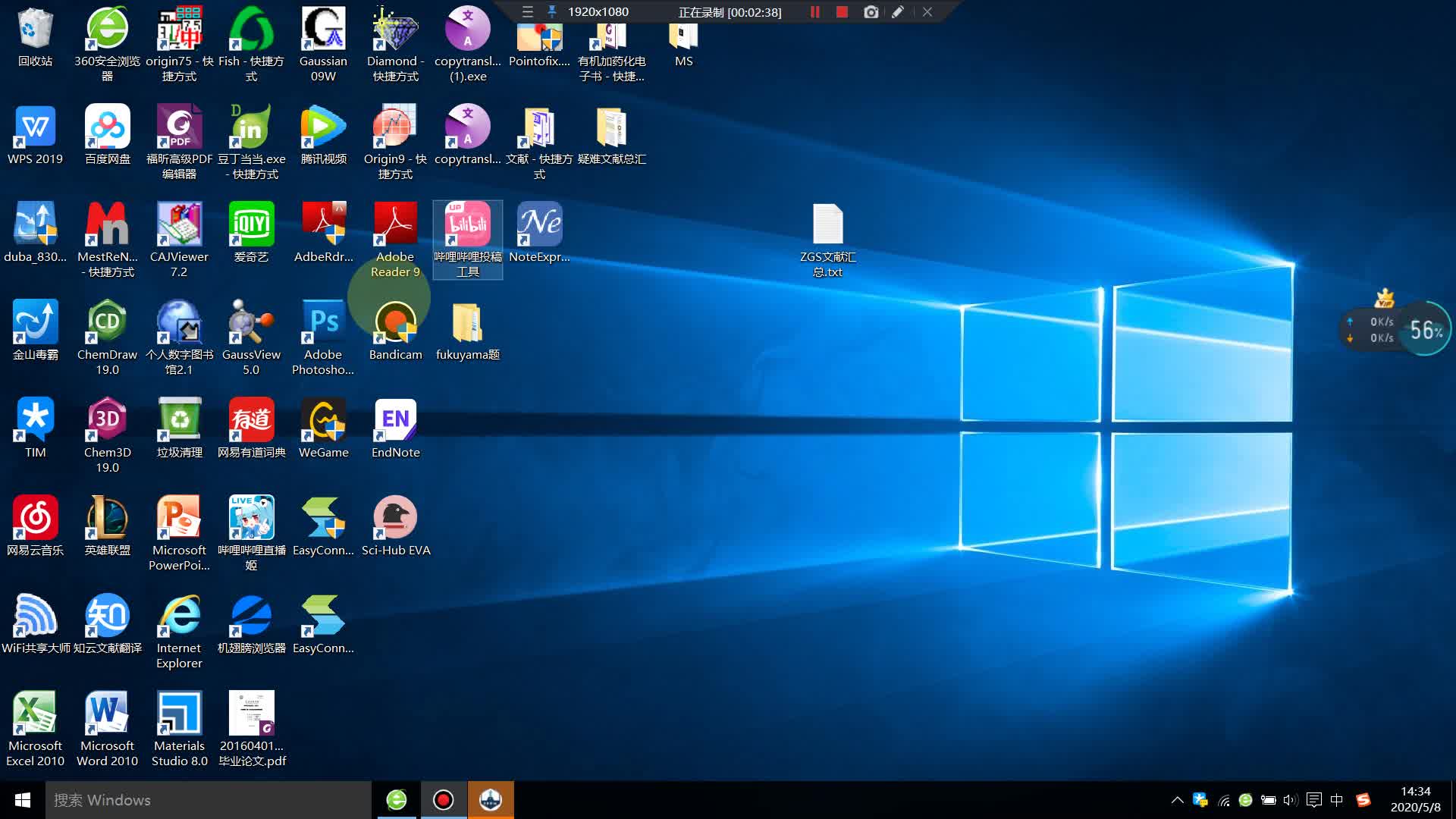Open 知云文献翻译 icon
Image resolution: width=1456 pixels, height=819 pixels.
(107, 616)
